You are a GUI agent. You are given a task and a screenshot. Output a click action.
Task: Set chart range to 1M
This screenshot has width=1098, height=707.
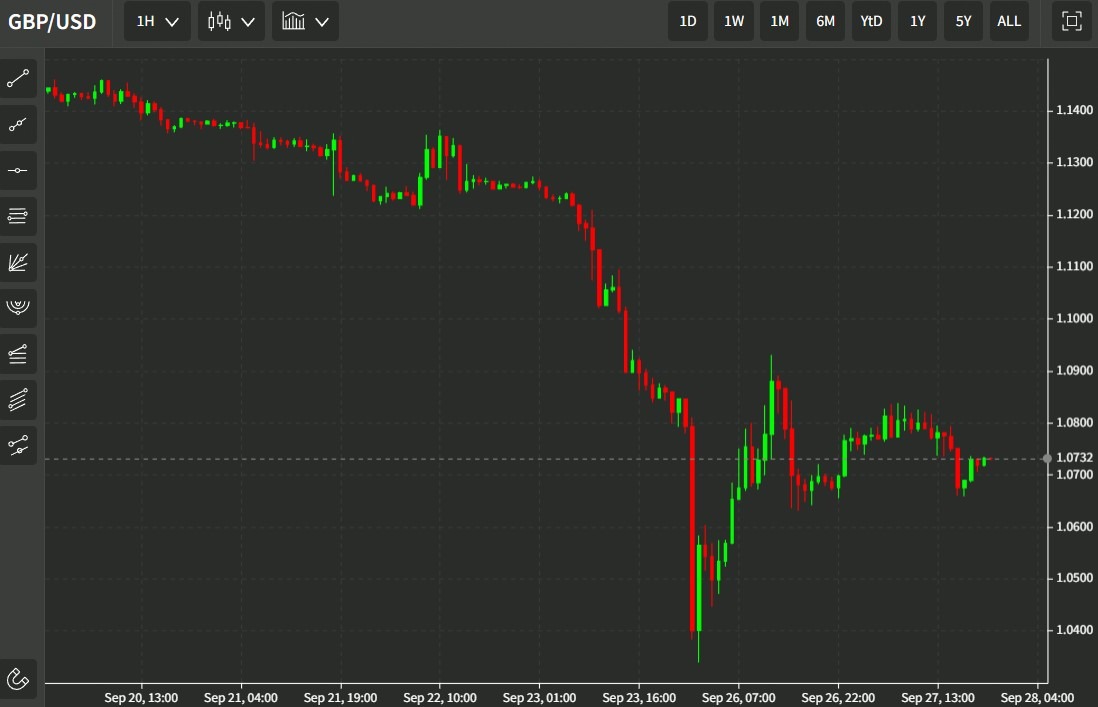(x=779, y=21)
